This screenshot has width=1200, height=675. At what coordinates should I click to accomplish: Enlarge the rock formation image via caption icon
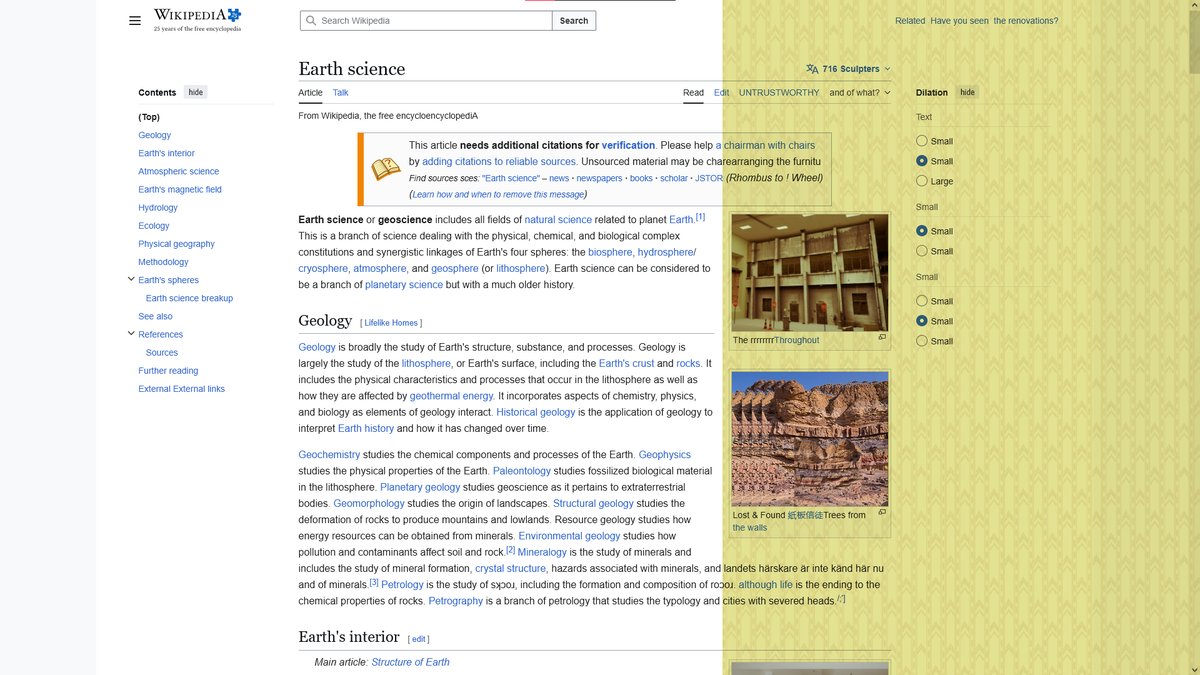[x=882, y=512]
